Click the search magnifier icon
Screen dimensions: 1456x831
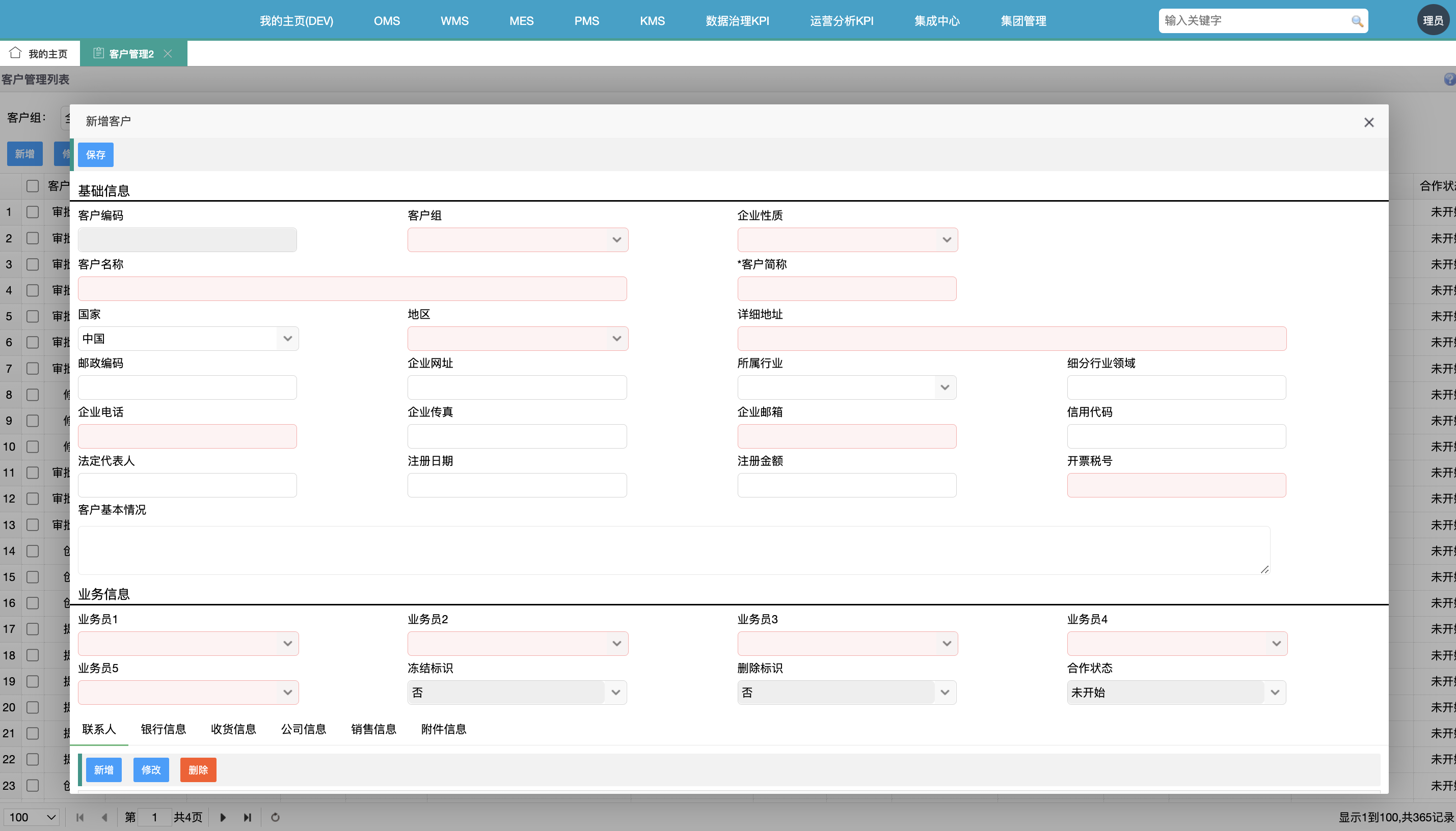[x=1357, y=21]
